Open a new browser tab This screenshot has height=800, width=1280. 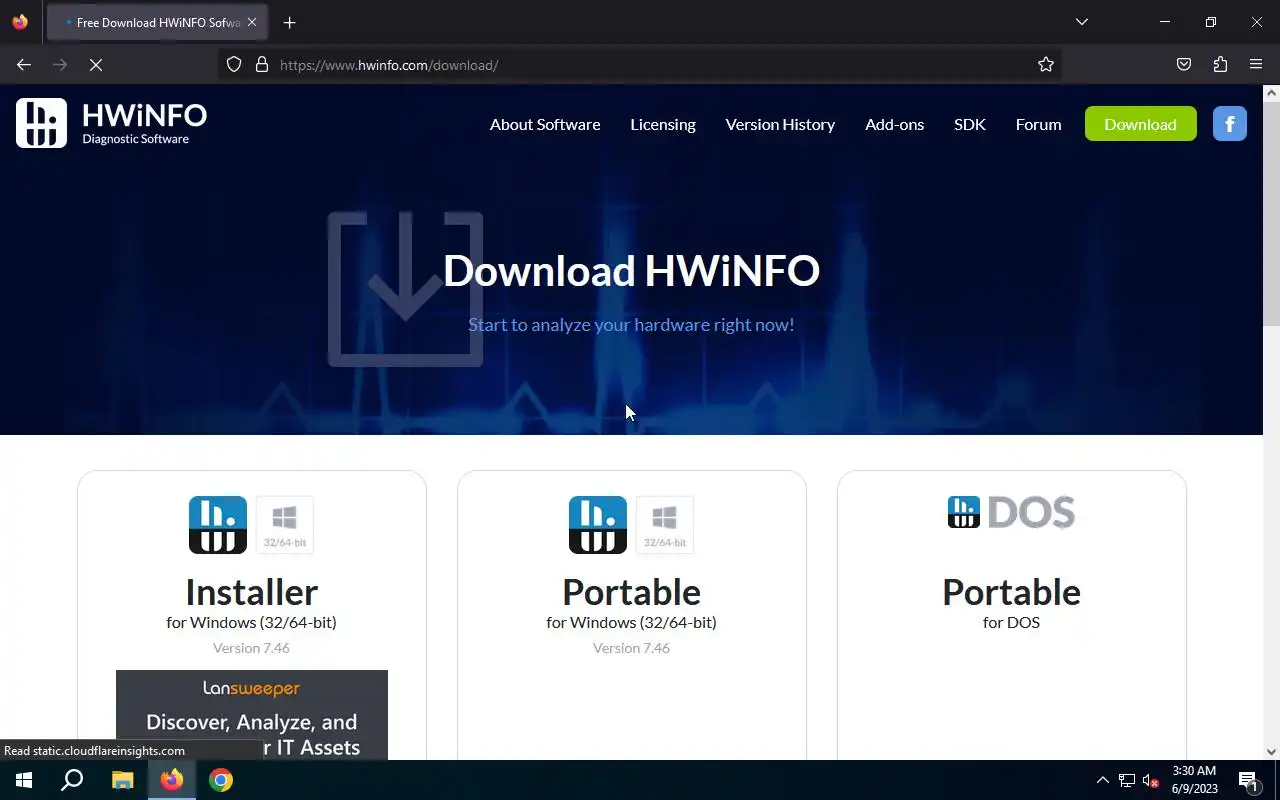click(289, 22)
